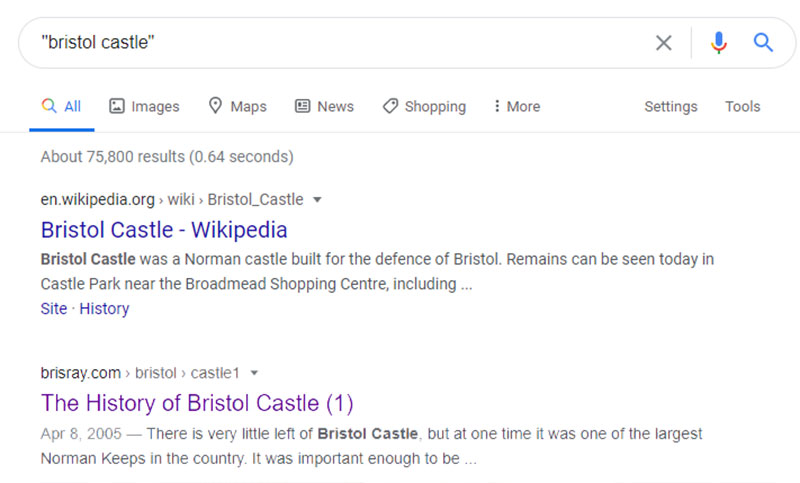Open the News tab

click(x=324, y=107)
